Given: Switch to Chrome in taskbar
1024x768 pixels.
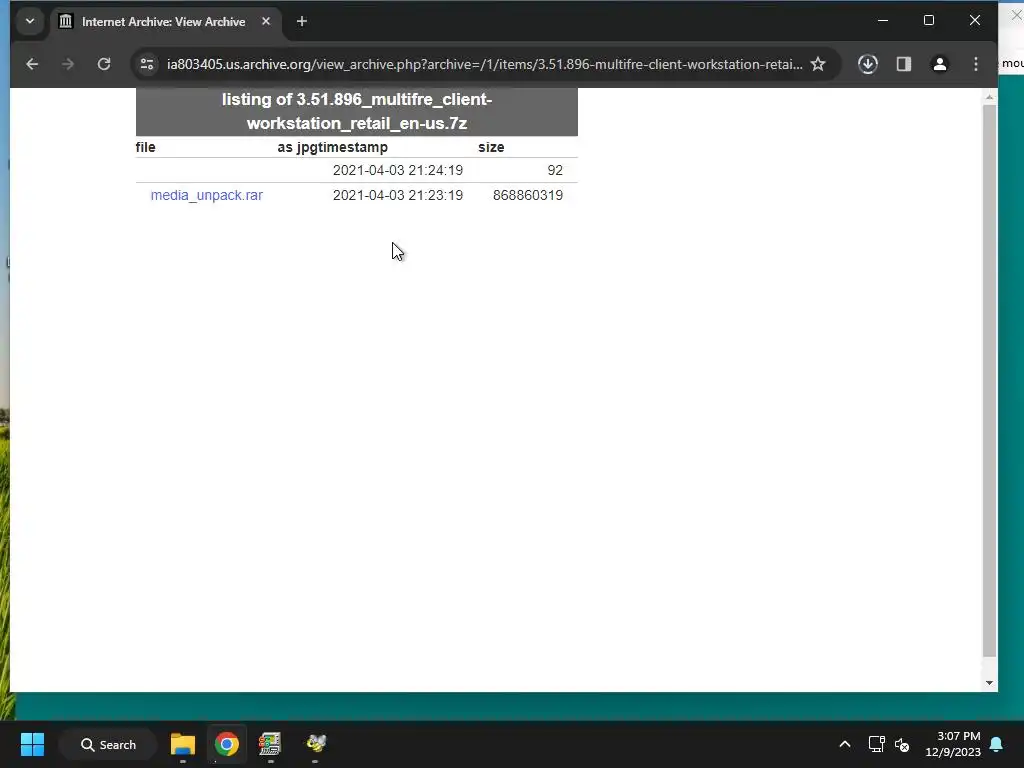Looking at the screenshot, I should click(x=227, y=744).
